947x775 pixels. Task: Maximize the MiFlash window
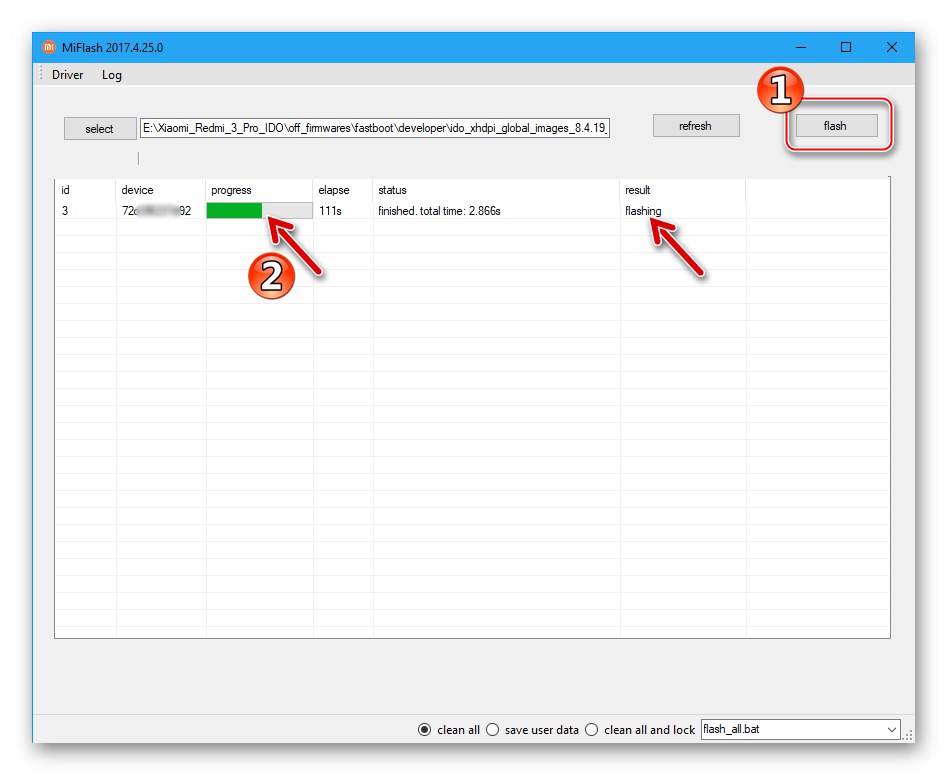pos(846,47)
